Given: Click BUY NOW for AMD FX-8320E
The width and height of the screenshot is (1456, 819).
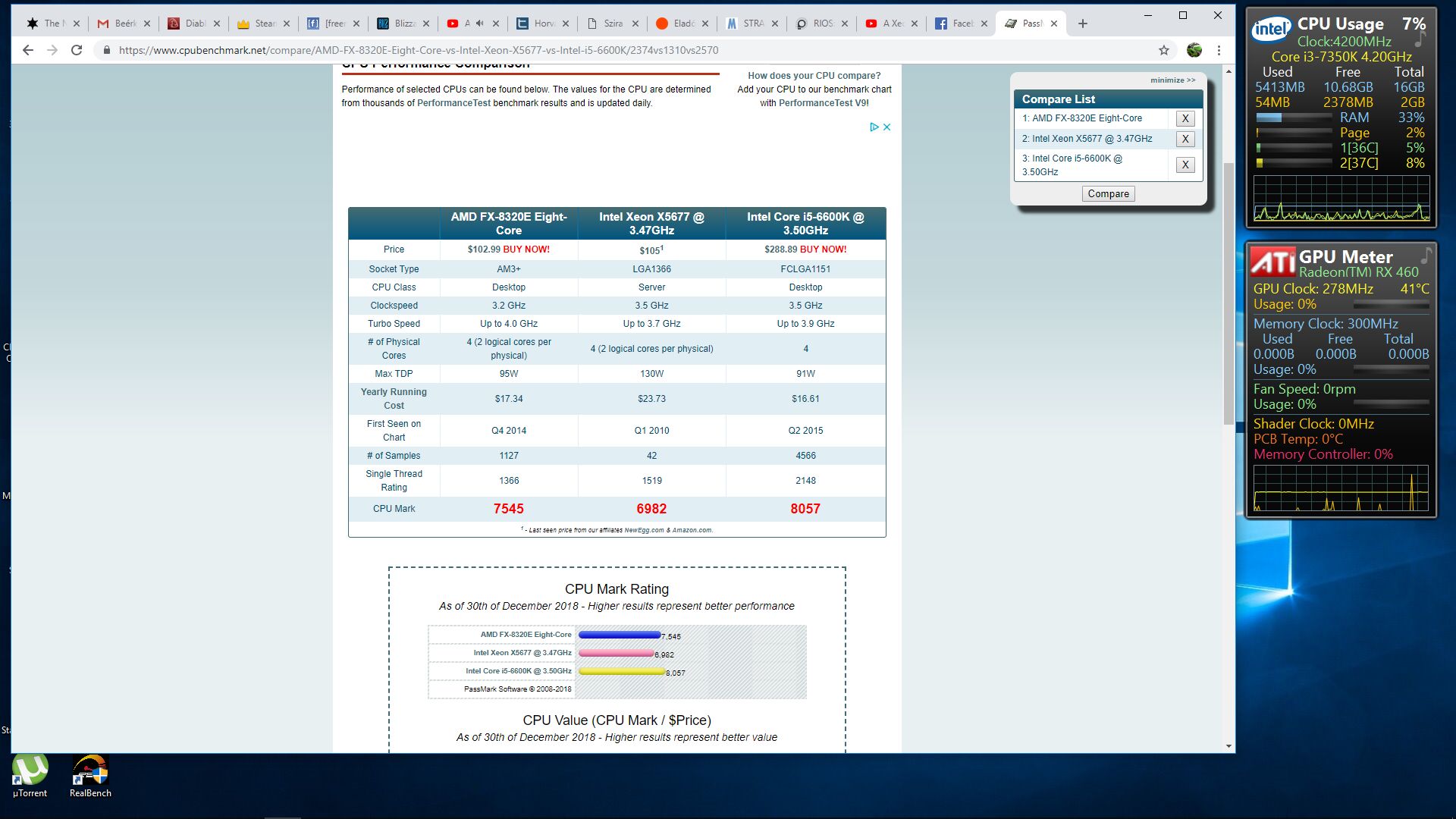Looking at the screenshot, I should 526,249.
